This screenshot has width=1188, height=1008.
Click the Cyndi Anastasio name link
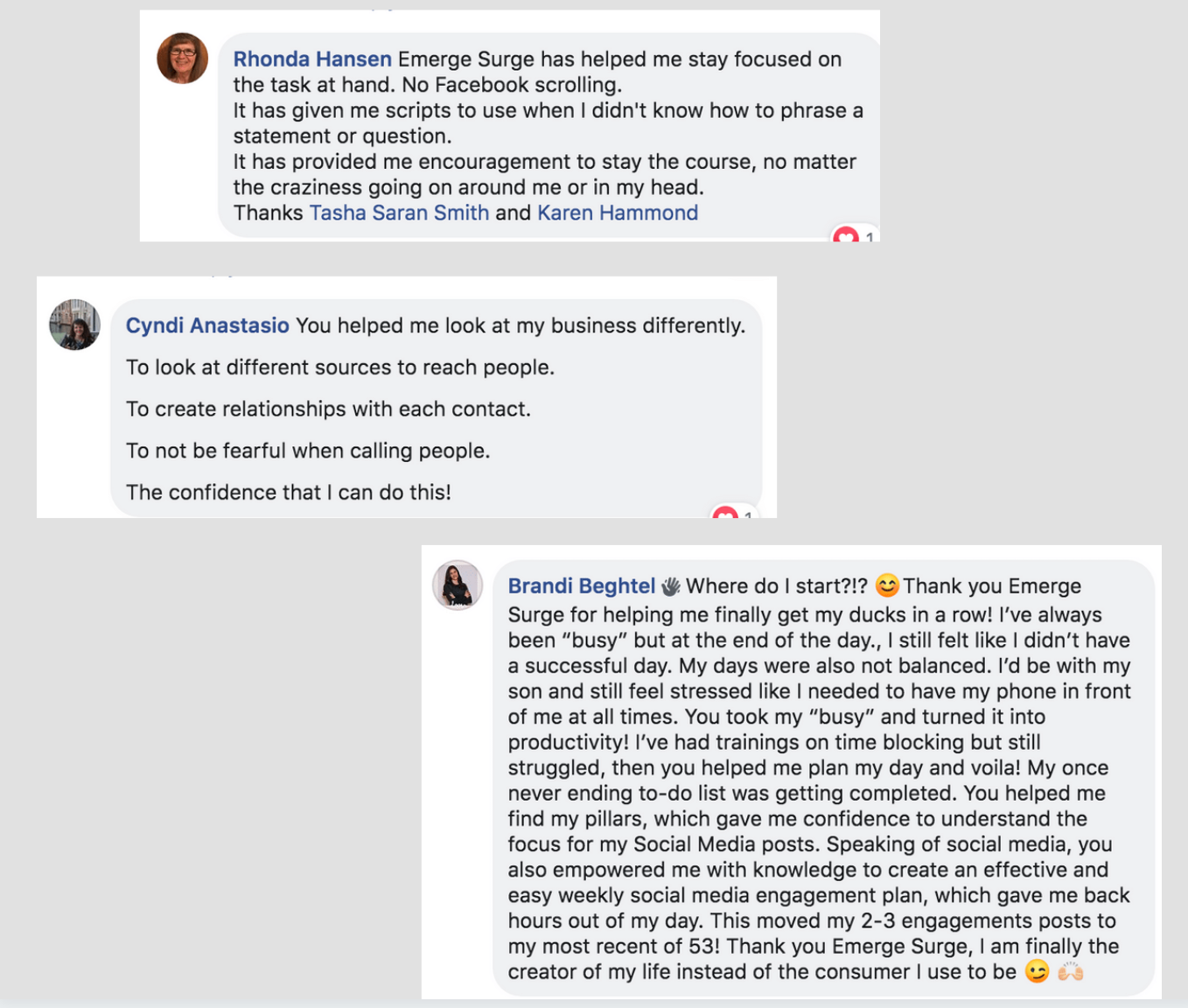pos(207,325)
